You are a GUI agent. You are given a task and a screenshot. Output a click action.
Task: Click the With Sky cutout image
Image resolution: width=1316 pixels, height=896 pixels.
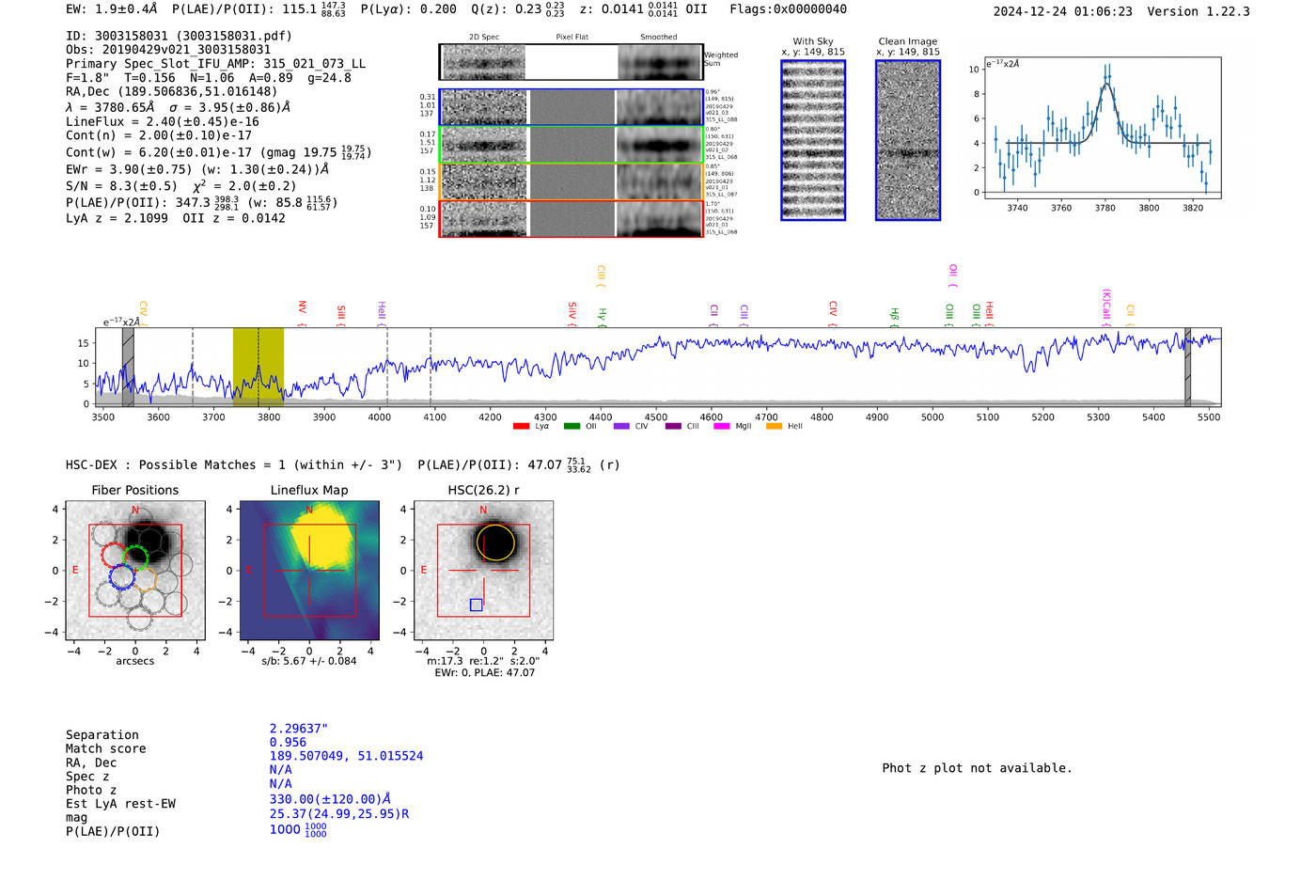point(813,140)
